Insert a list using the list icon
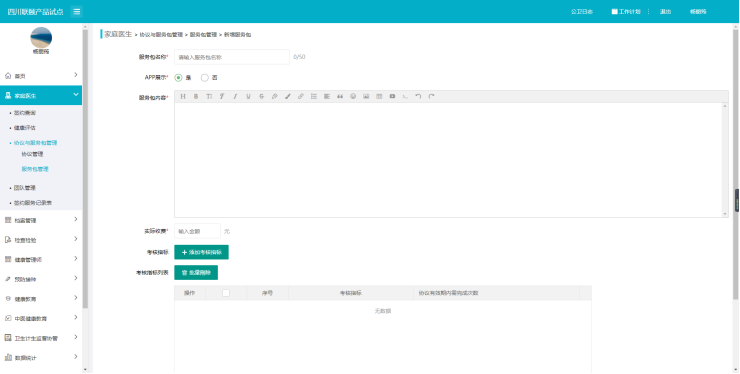Viewport: 740px width, 374px height. (314, 96)
